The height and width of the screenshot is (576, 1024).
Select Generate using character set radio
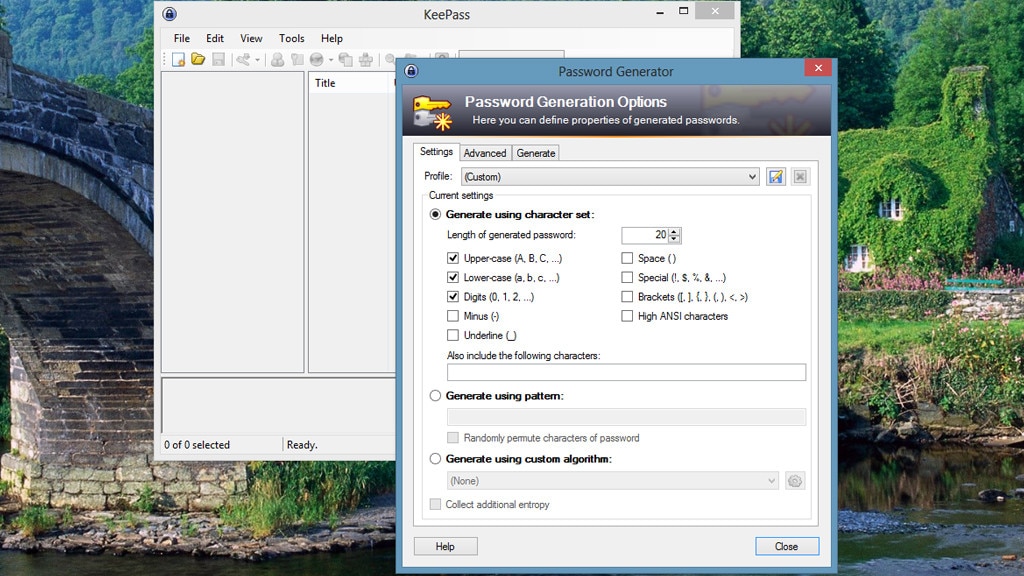point(435,214)
